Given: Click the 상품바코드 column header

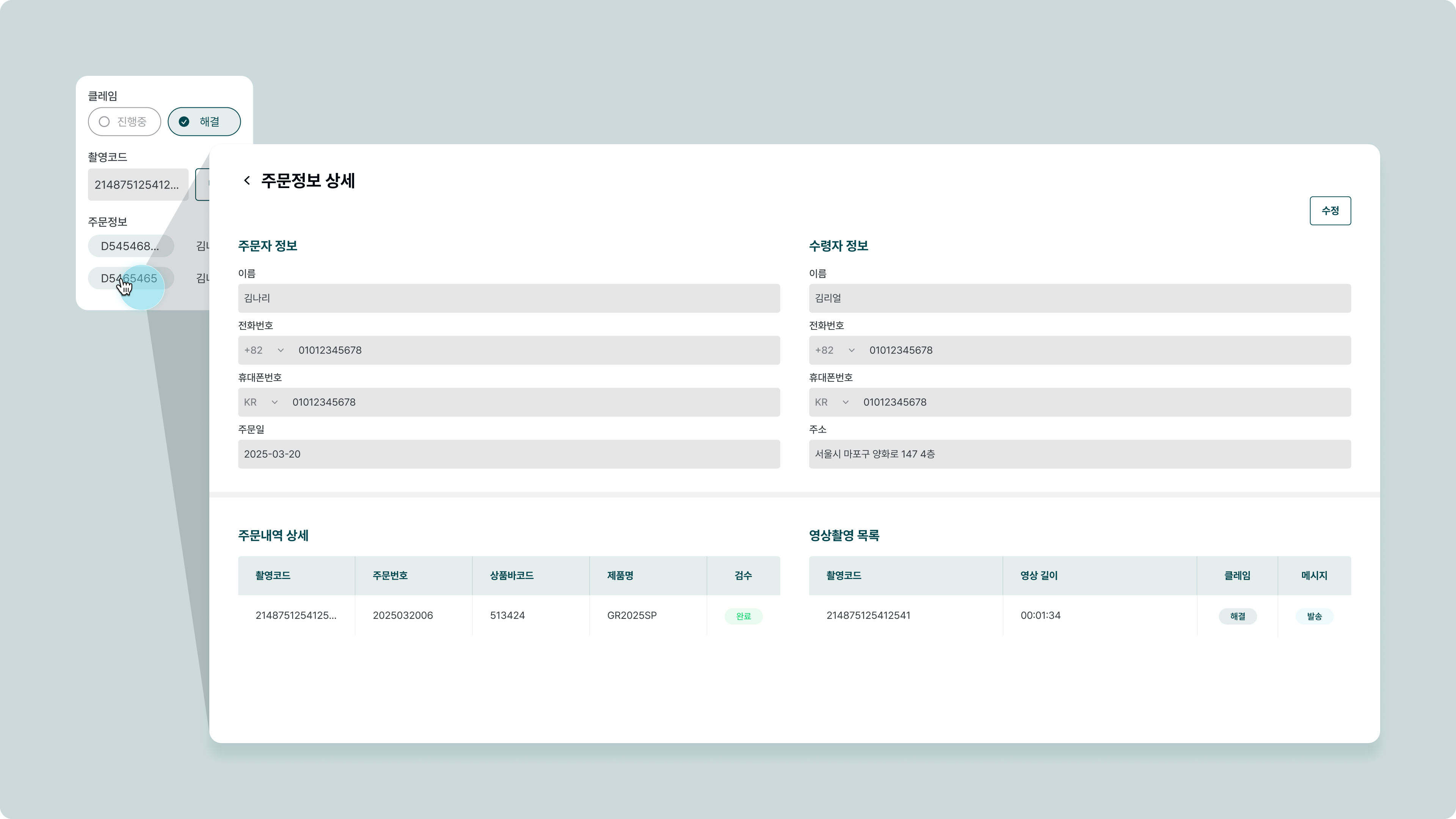Looking at the screenshot, I should pyautogui.click(x=511, y=576).
